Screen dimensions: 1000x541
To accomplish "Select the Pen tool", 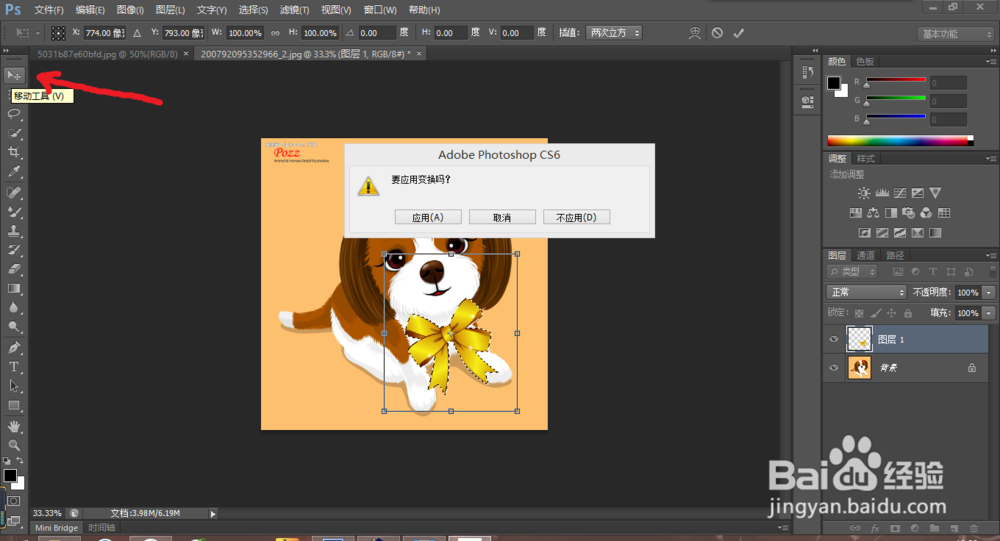I will [x=14, y=348].
